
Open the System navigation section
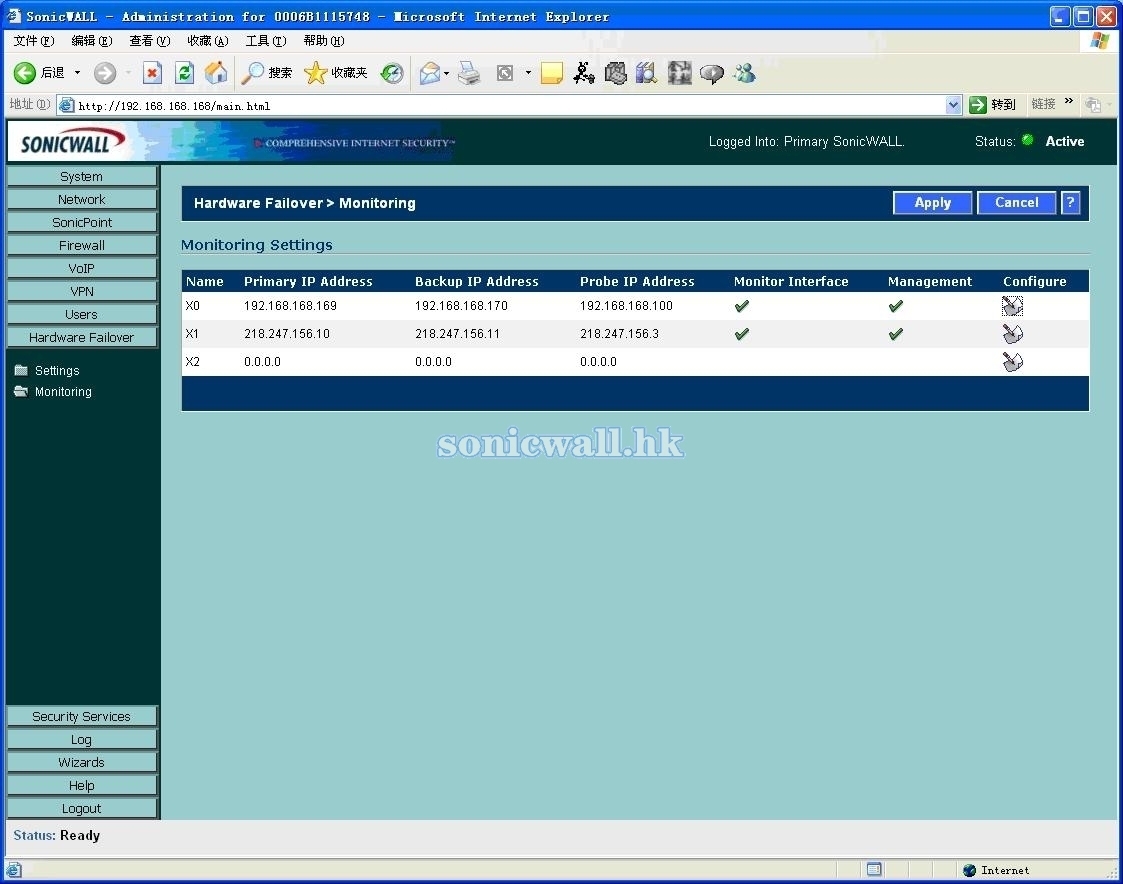point(82,176)
